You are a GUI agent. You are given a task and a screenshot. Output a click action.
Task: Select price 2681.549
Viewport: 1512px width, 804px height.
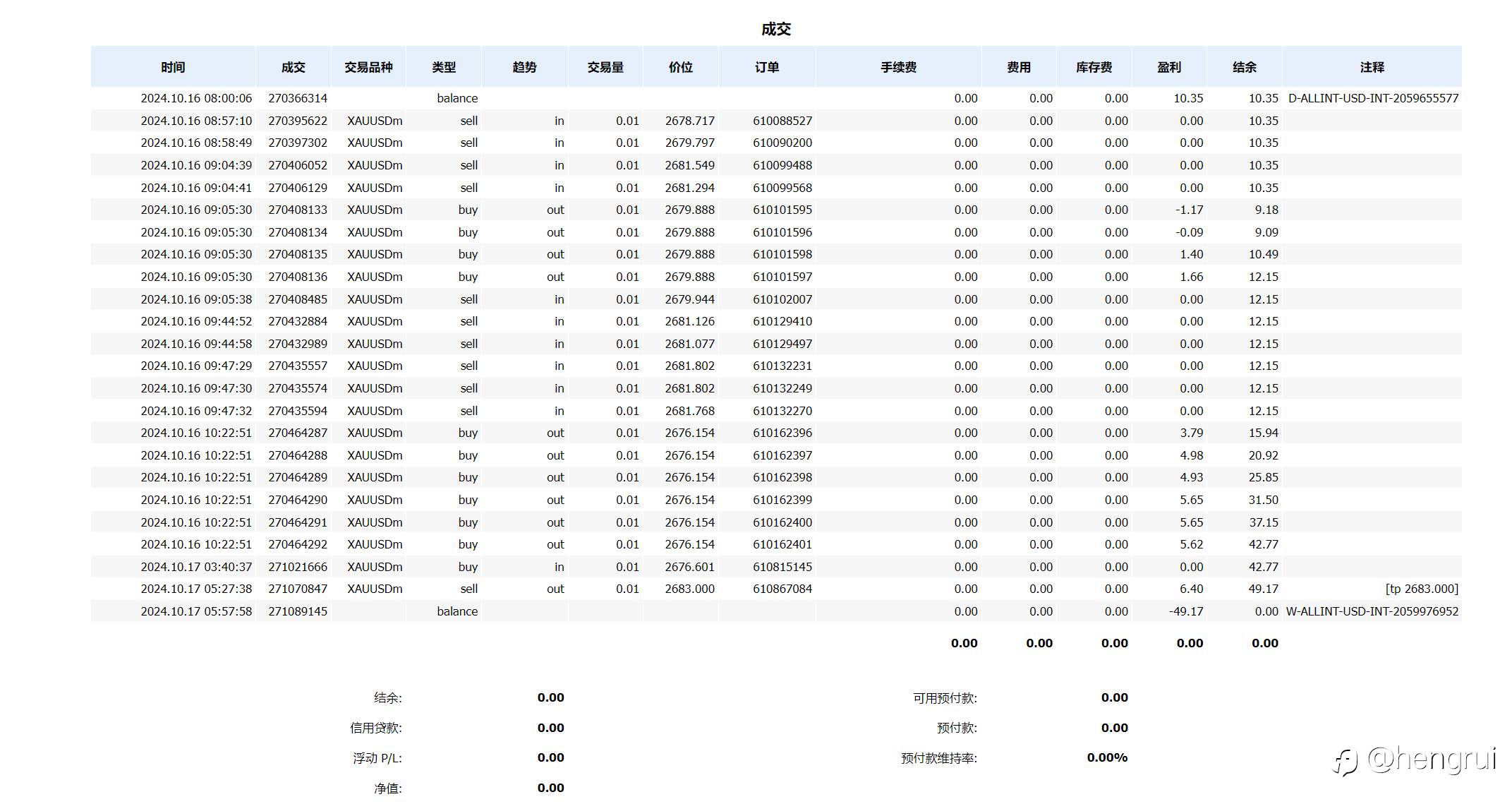point(689,165)
